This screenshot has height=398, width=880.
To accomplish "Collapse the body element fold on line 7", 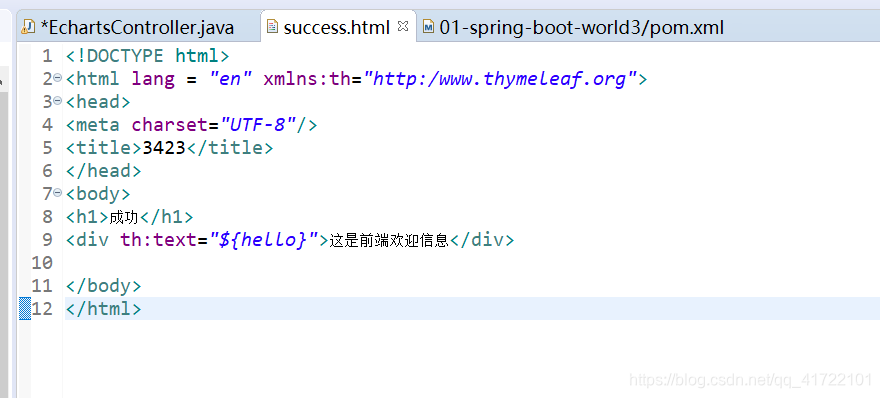I will [x=57, y=193].
